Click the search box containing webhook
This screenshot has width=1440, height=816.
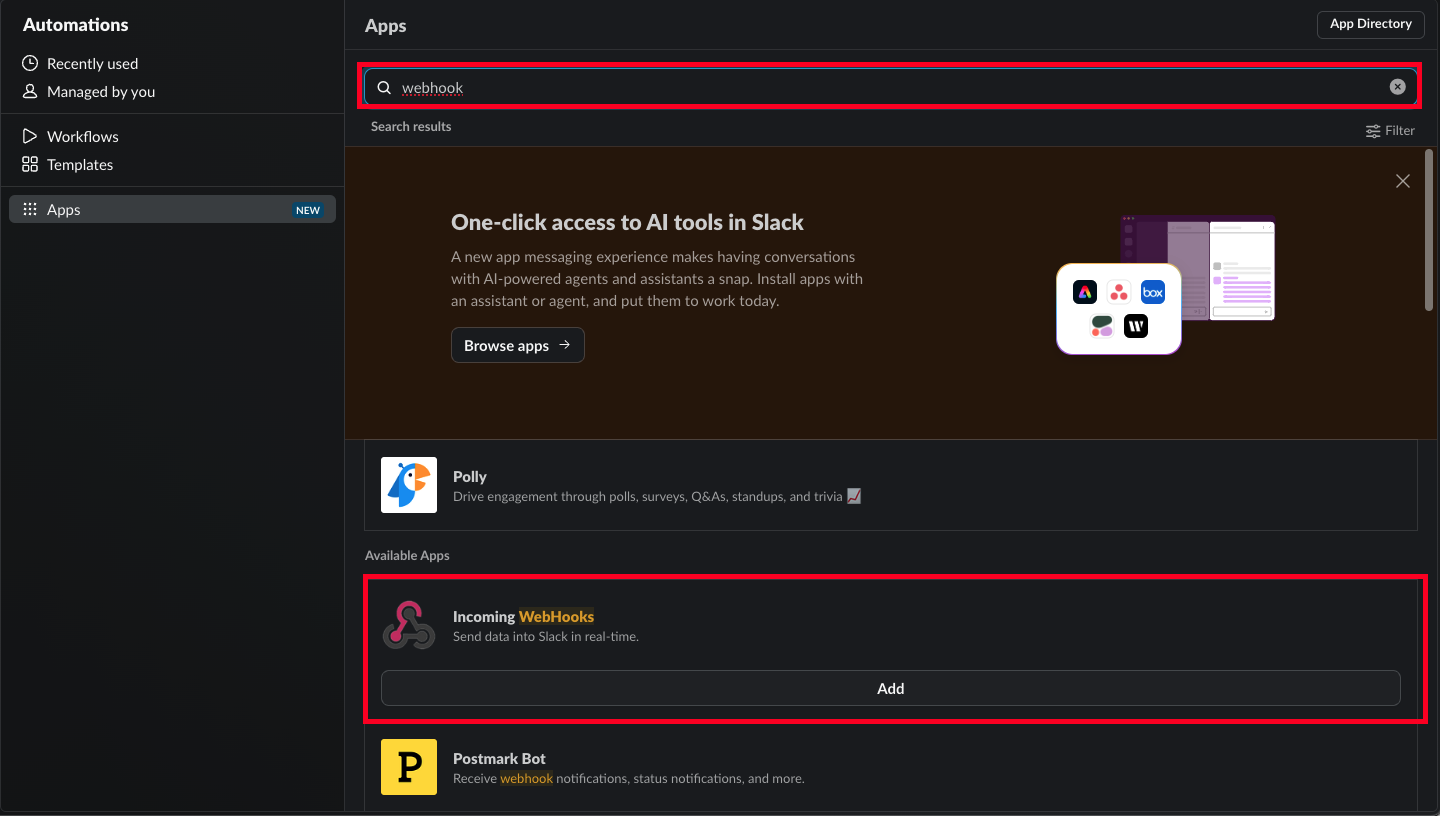[x=890, y=87]
